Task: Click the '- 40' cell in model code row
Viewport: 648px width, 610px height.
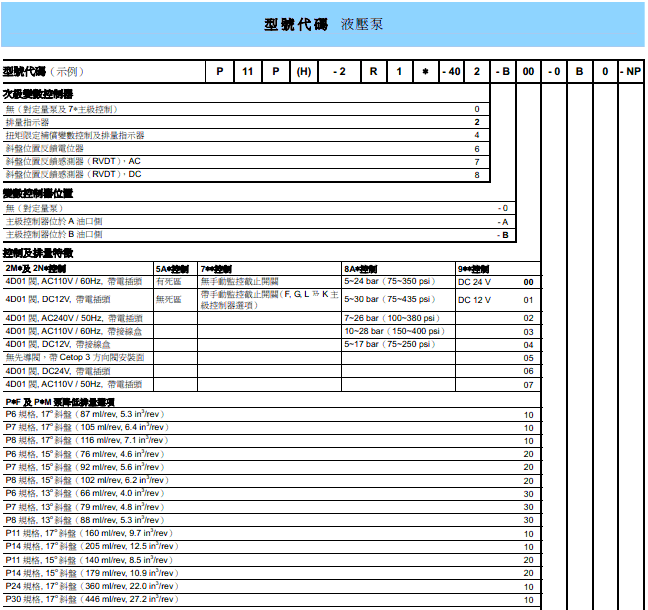Action: [451, 72]
